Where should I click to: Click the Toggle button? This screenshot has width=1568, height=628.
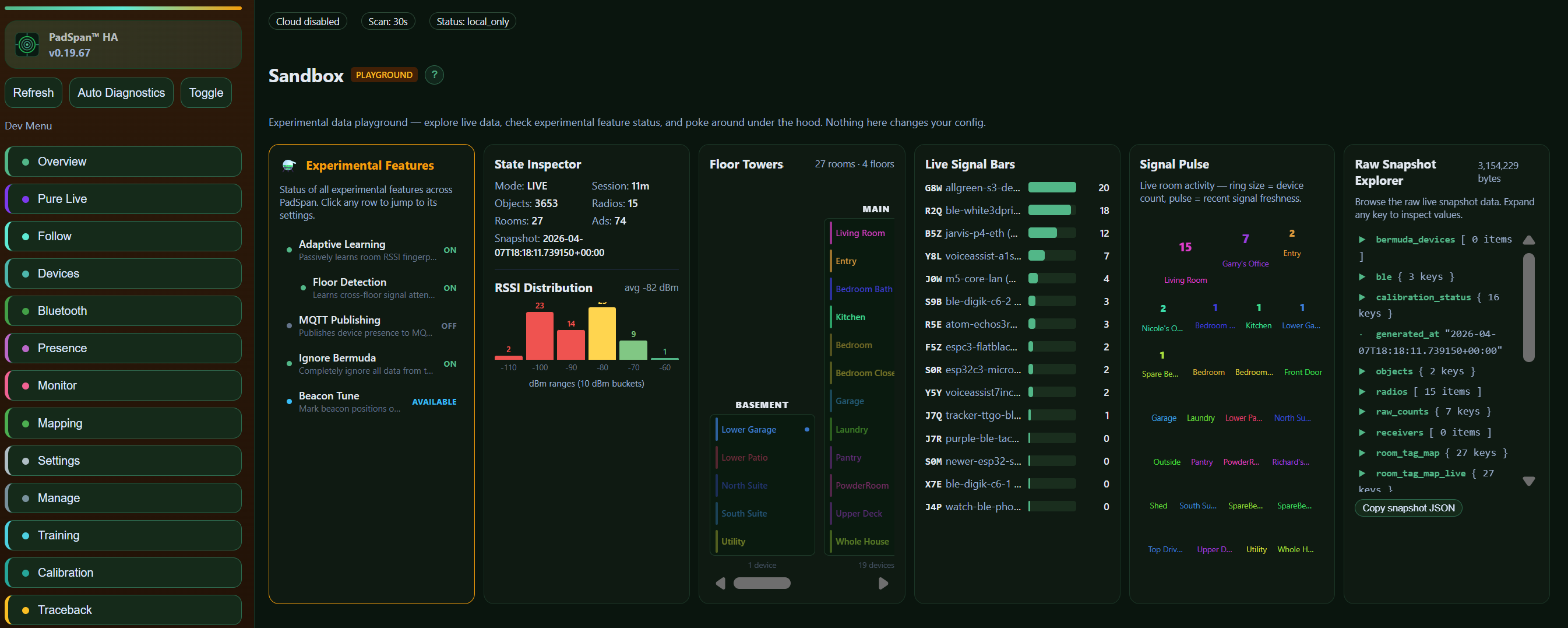tap(206, 93)
